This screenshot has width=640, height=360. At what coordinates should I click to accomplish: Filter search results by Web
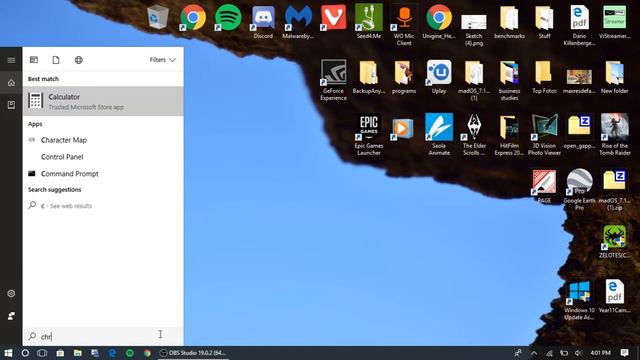79,60
